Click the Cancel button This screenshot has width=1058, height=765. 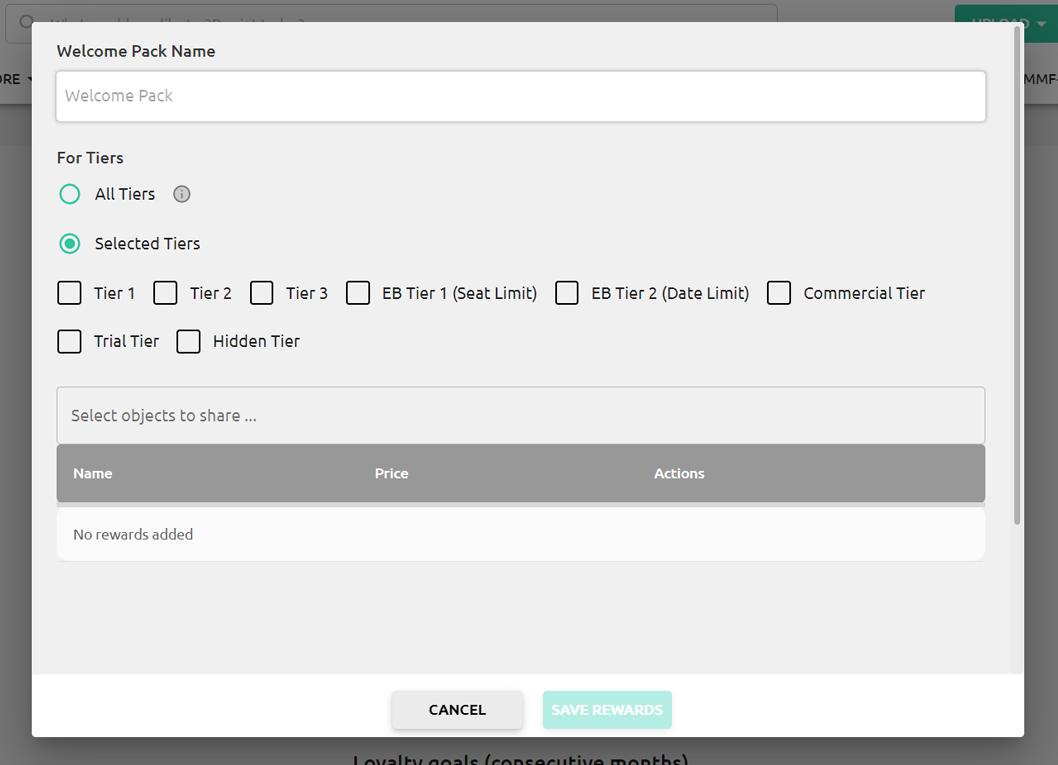(457, 710)
